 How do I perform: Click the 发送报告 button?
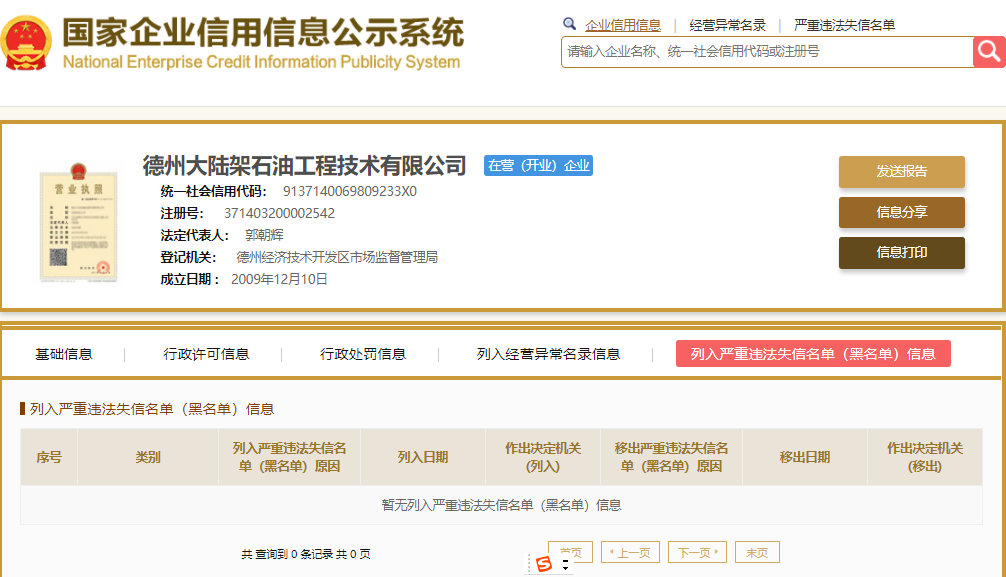click(x=901, y=171)
